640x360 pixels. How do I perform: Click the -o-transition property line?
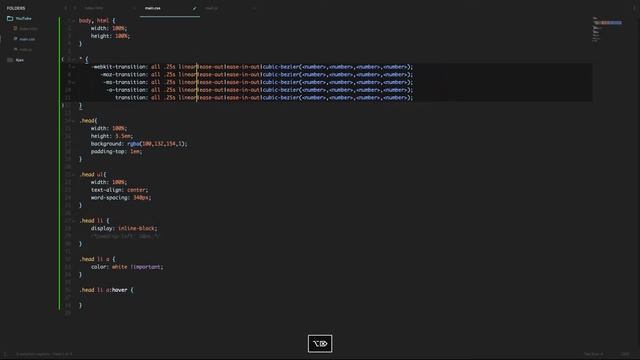point(260,90)
